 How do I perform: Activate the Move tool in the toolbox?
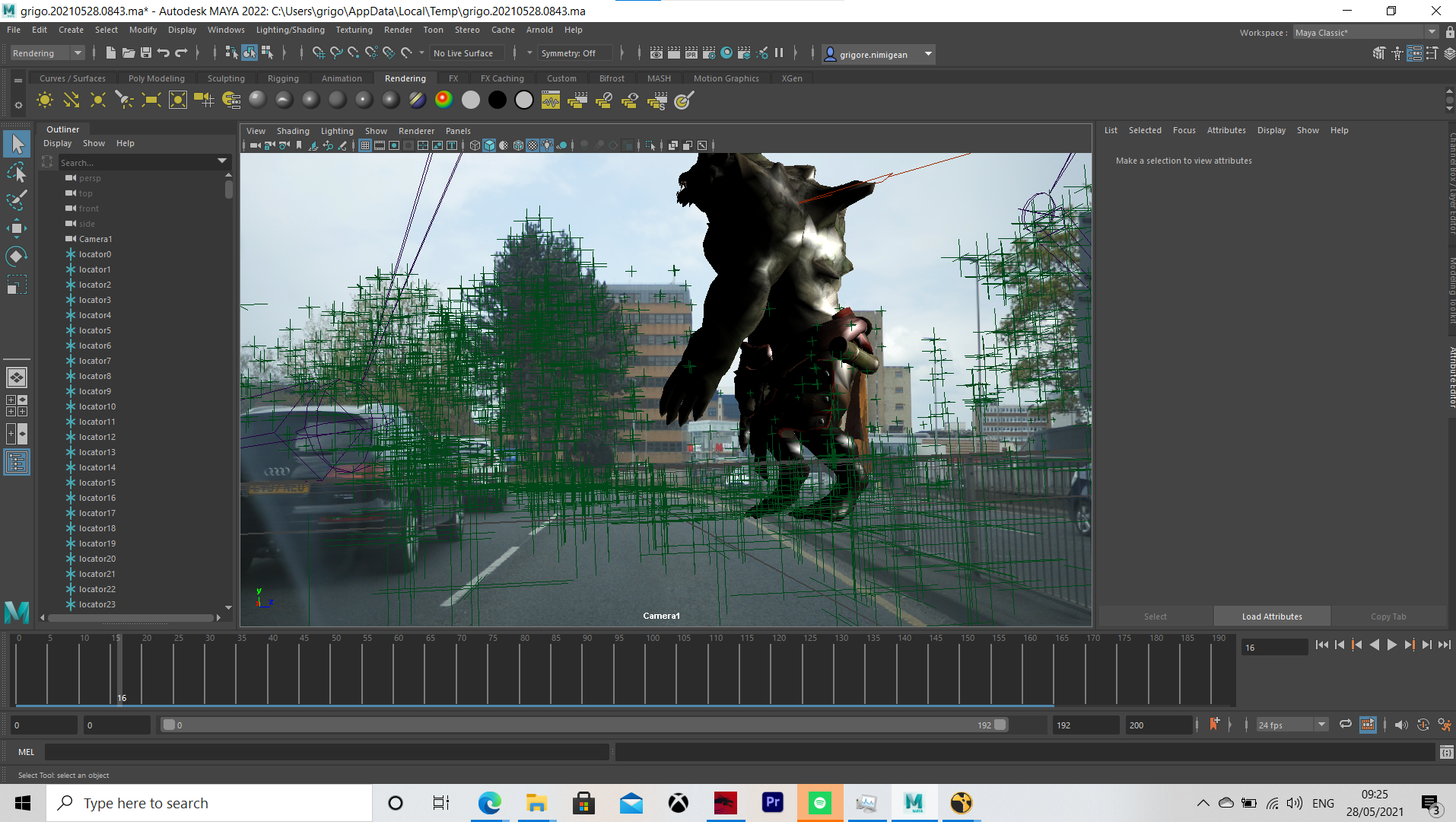click(x=17, y=228)
